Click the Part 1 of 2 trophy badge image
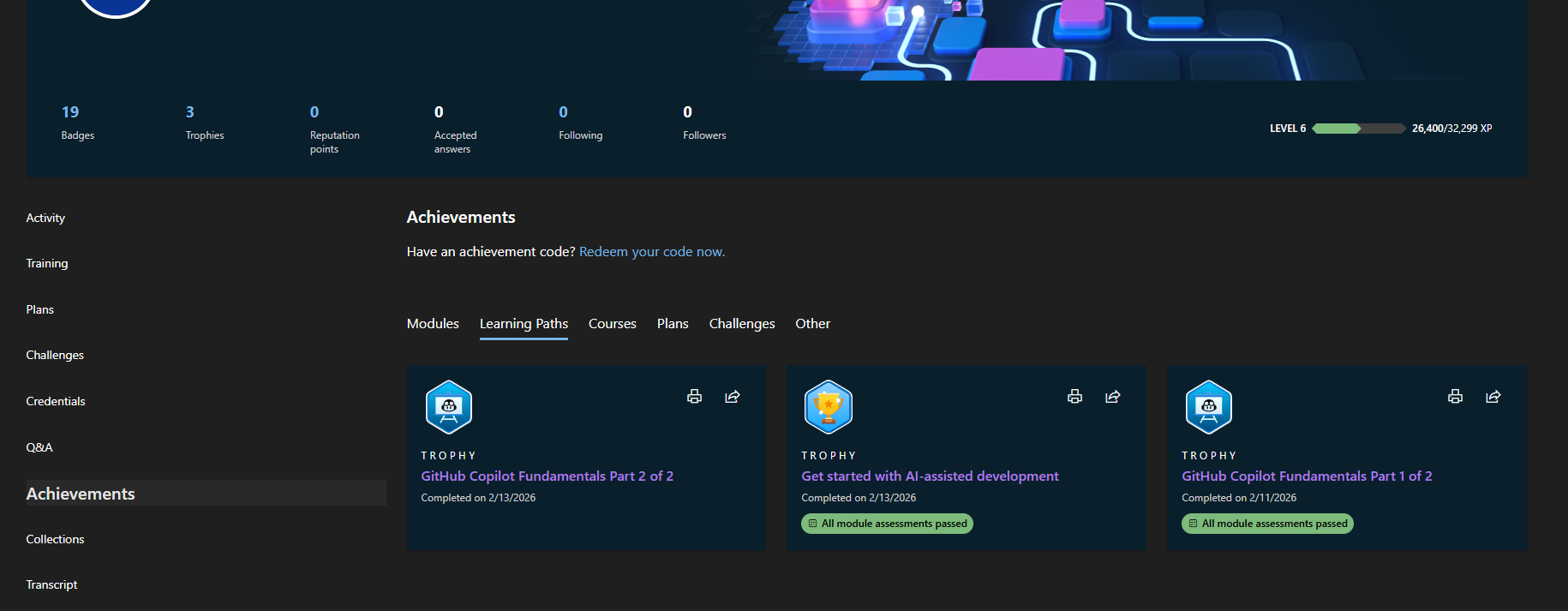The width and height of the screenshot is (1568, 611). point(1209,407)
